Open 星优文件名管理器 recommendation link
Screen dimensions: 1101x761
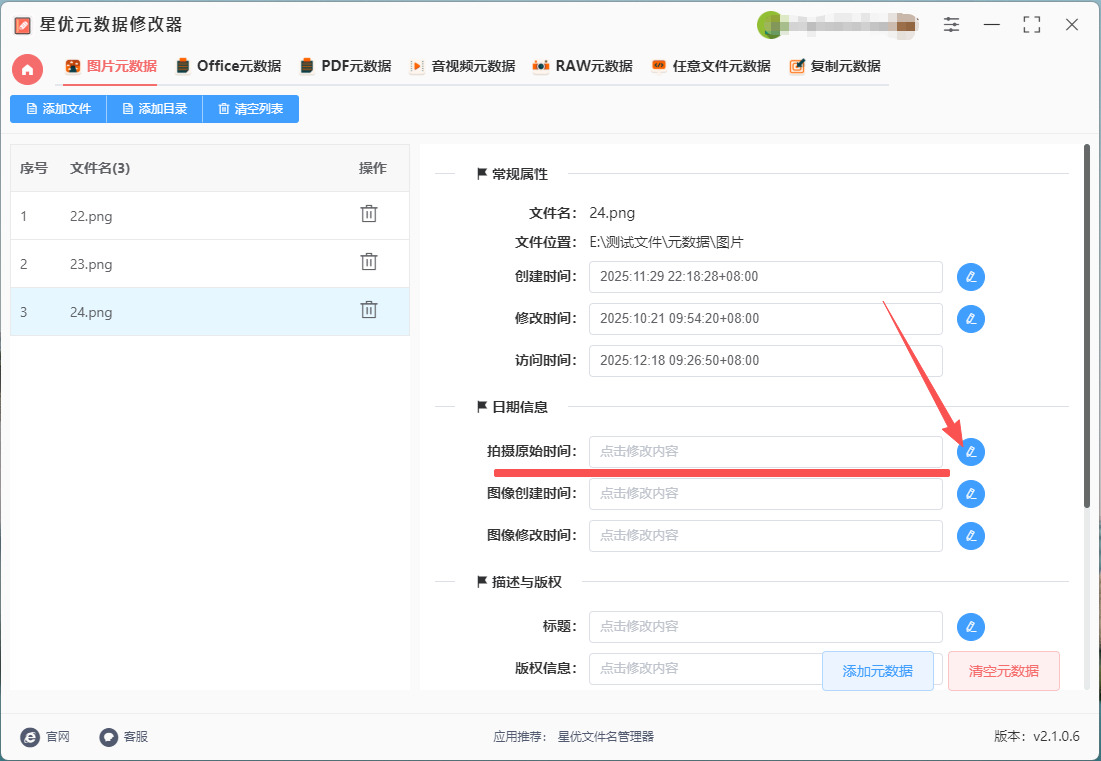[605, 736]
